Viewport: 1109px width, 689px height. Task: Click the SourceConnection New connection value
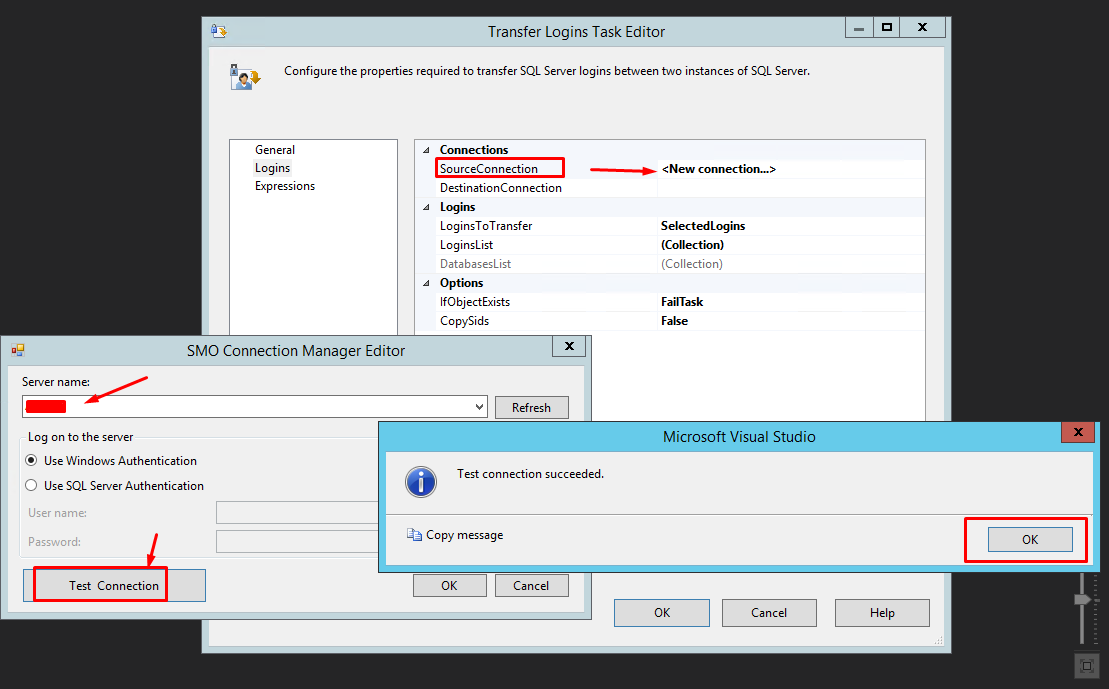(718, 169)
